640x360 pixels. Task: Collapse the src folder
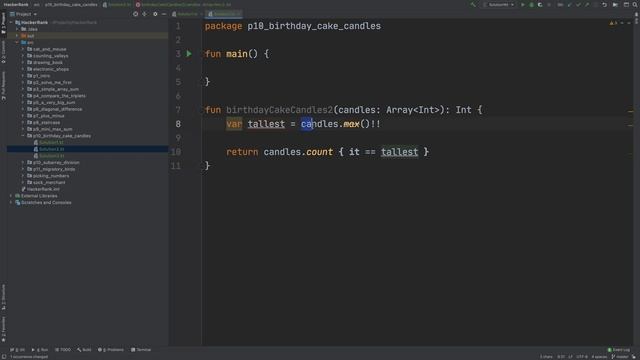(x=17, y=42)
